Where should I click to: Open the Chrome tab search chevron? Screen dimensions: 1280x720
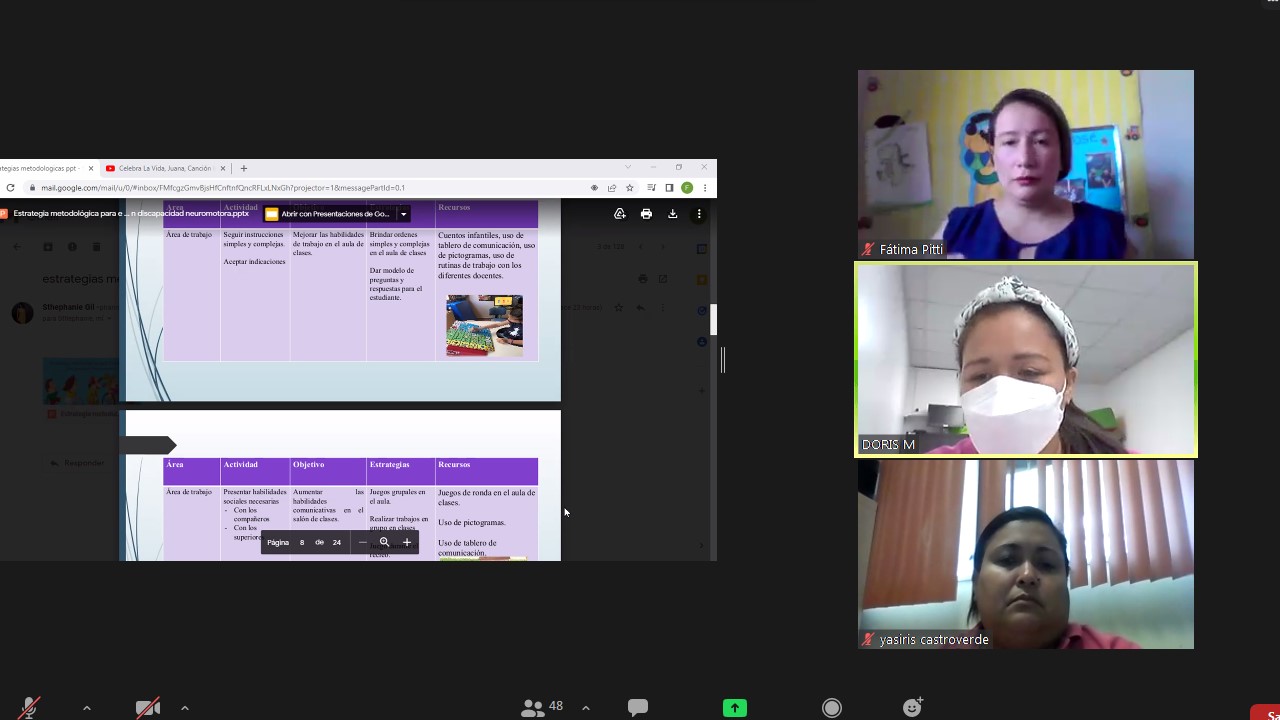click(x=628, y=167)
